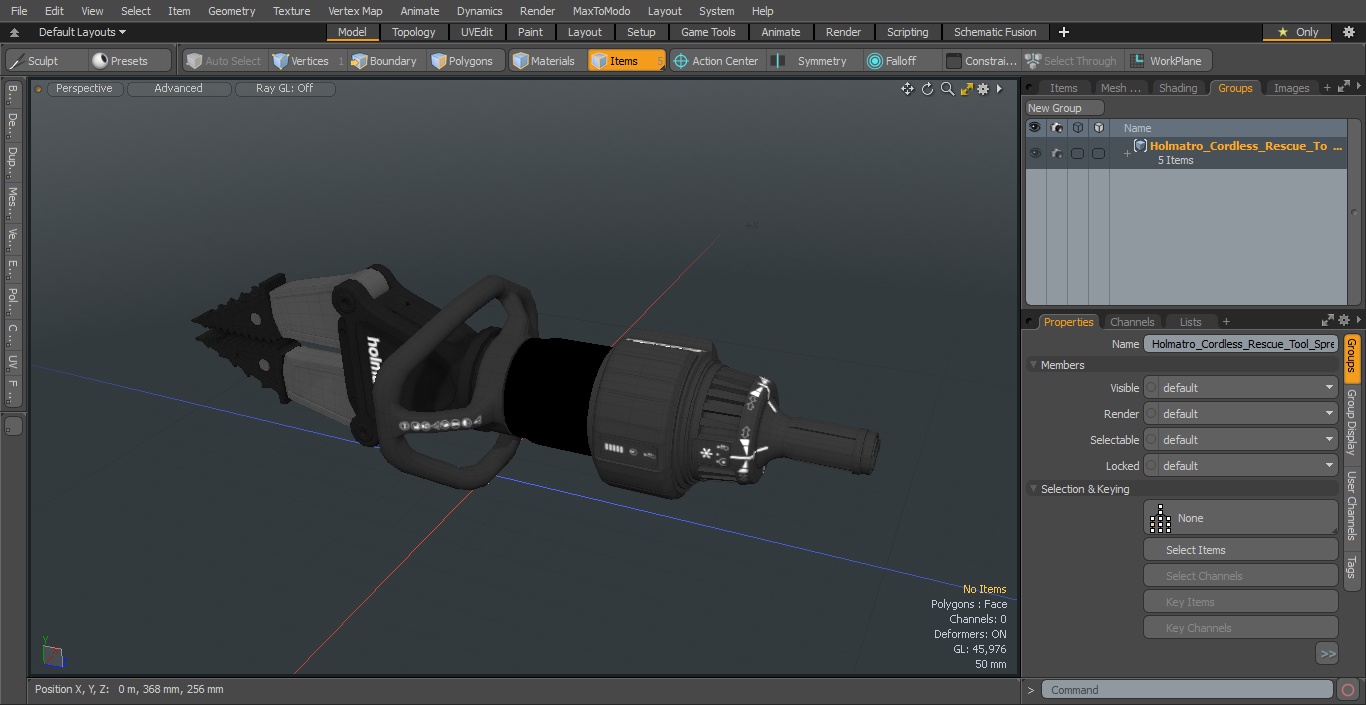Open the Properties panel gear settings
The height and width of the screenshot is (705, 1366).
(1344, 321)
